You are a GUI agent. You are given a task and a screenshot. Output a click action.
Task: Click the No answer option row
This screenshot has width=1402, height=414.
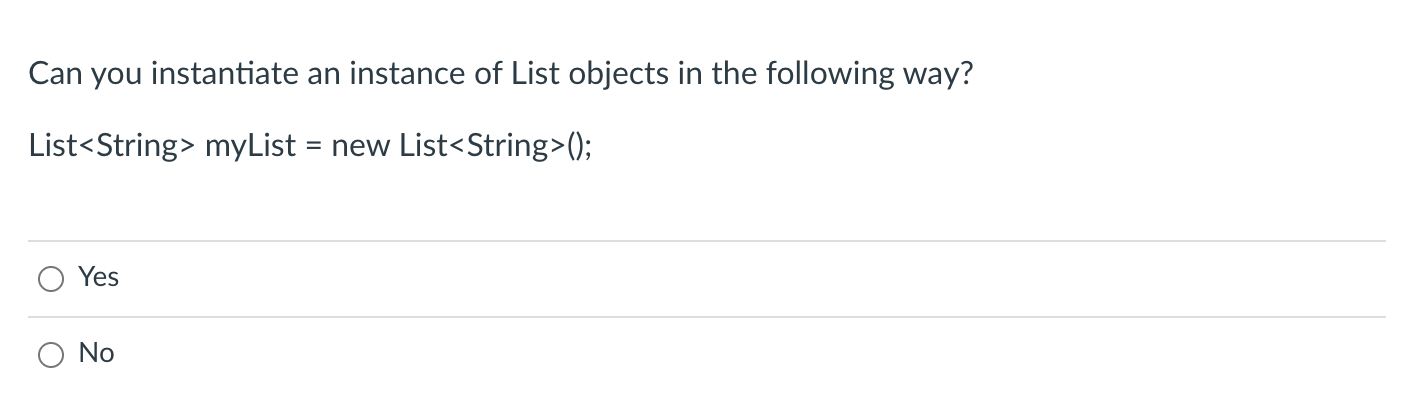coord(707,355)
